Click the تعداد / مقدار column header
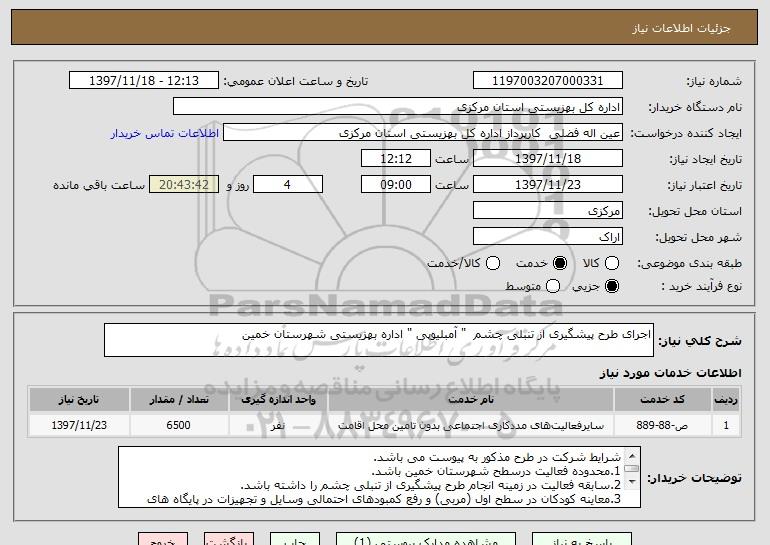This screenshot has height=545, width=770. point(179,400)
